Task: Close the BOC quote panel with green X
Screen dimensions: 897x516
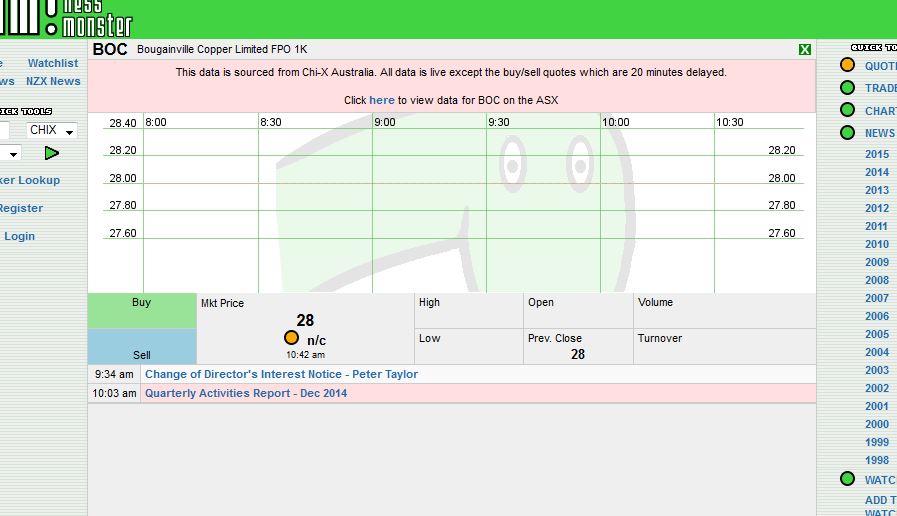Action: (804, 50)
